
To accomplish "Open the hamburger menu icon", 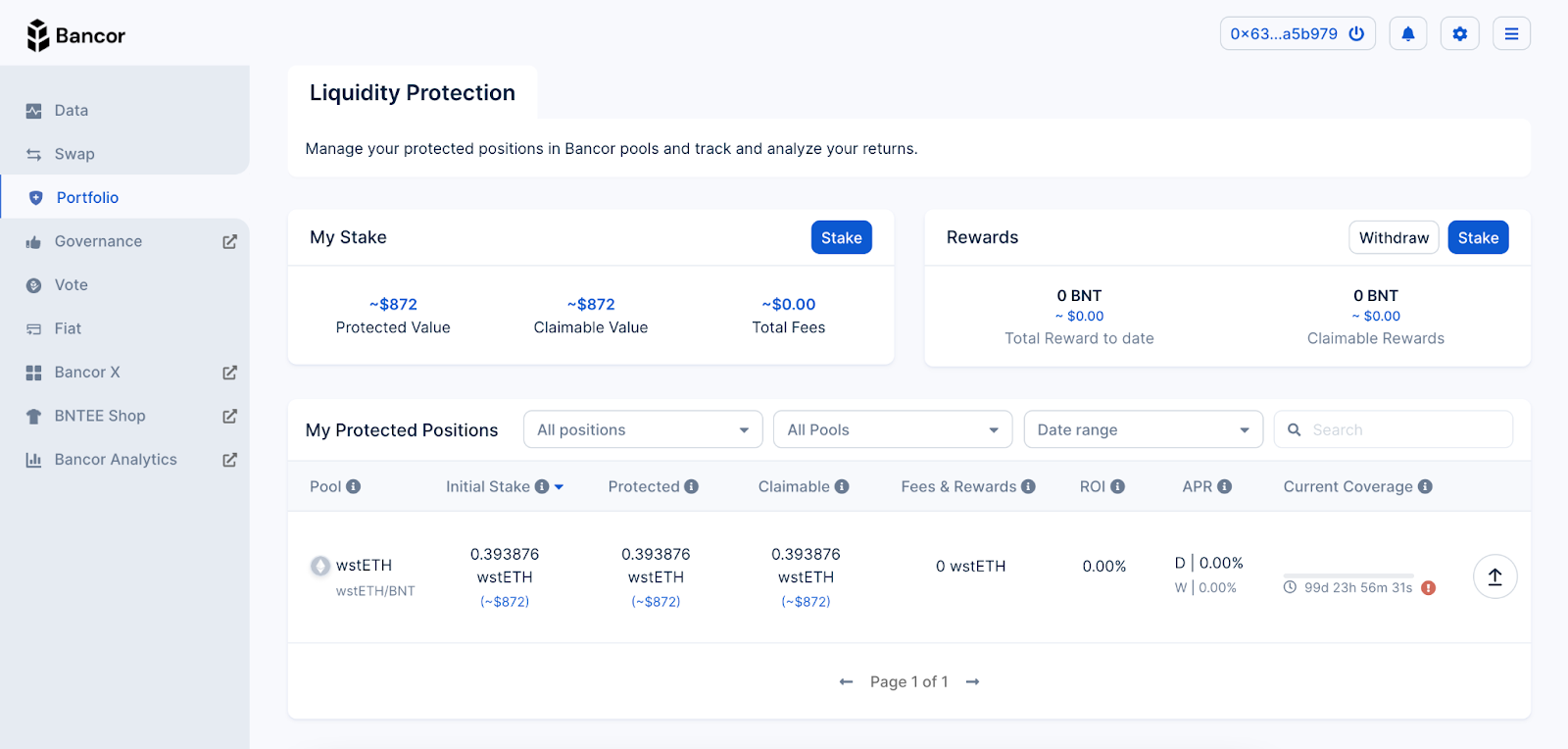I will point(1512,33).
